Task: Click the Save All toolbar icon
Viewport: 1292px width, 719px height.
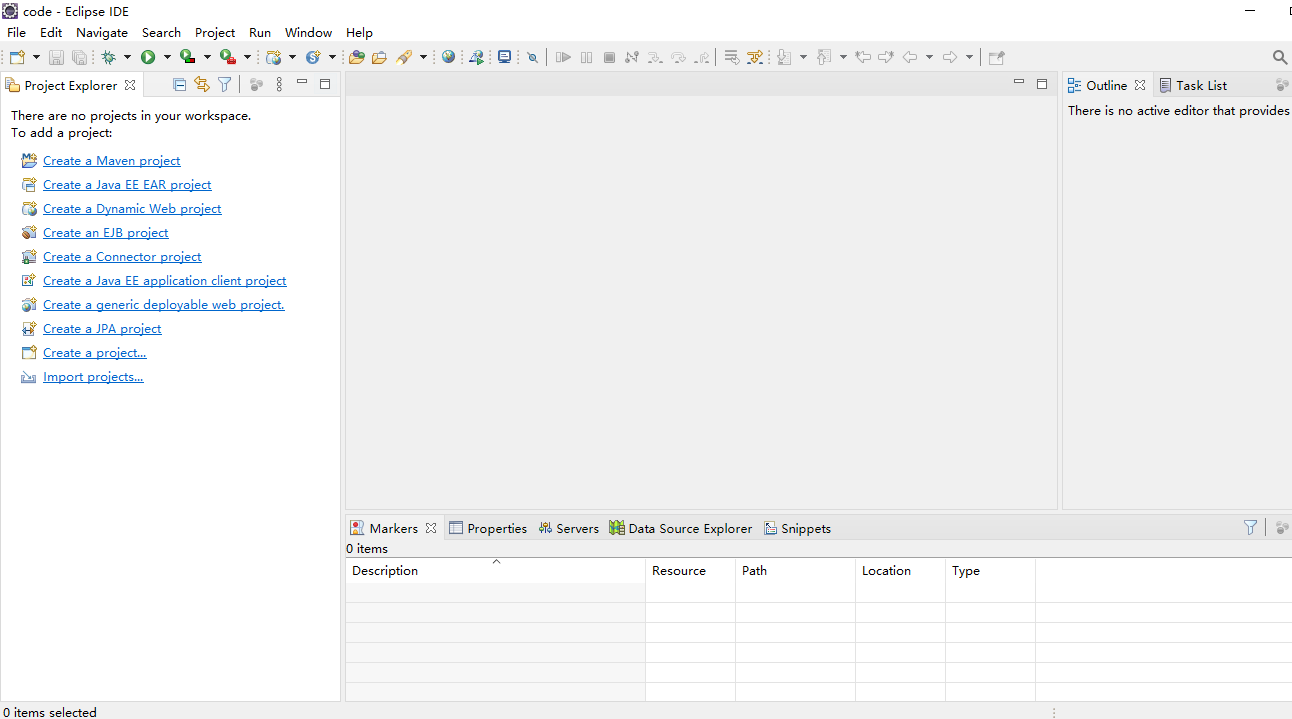Action: pos(79,57)
